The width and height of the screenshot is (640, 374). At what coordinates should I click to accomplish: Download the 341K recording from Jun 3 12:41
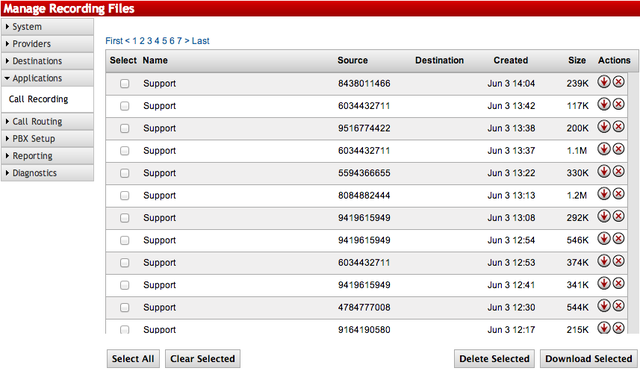click(604, 284)
